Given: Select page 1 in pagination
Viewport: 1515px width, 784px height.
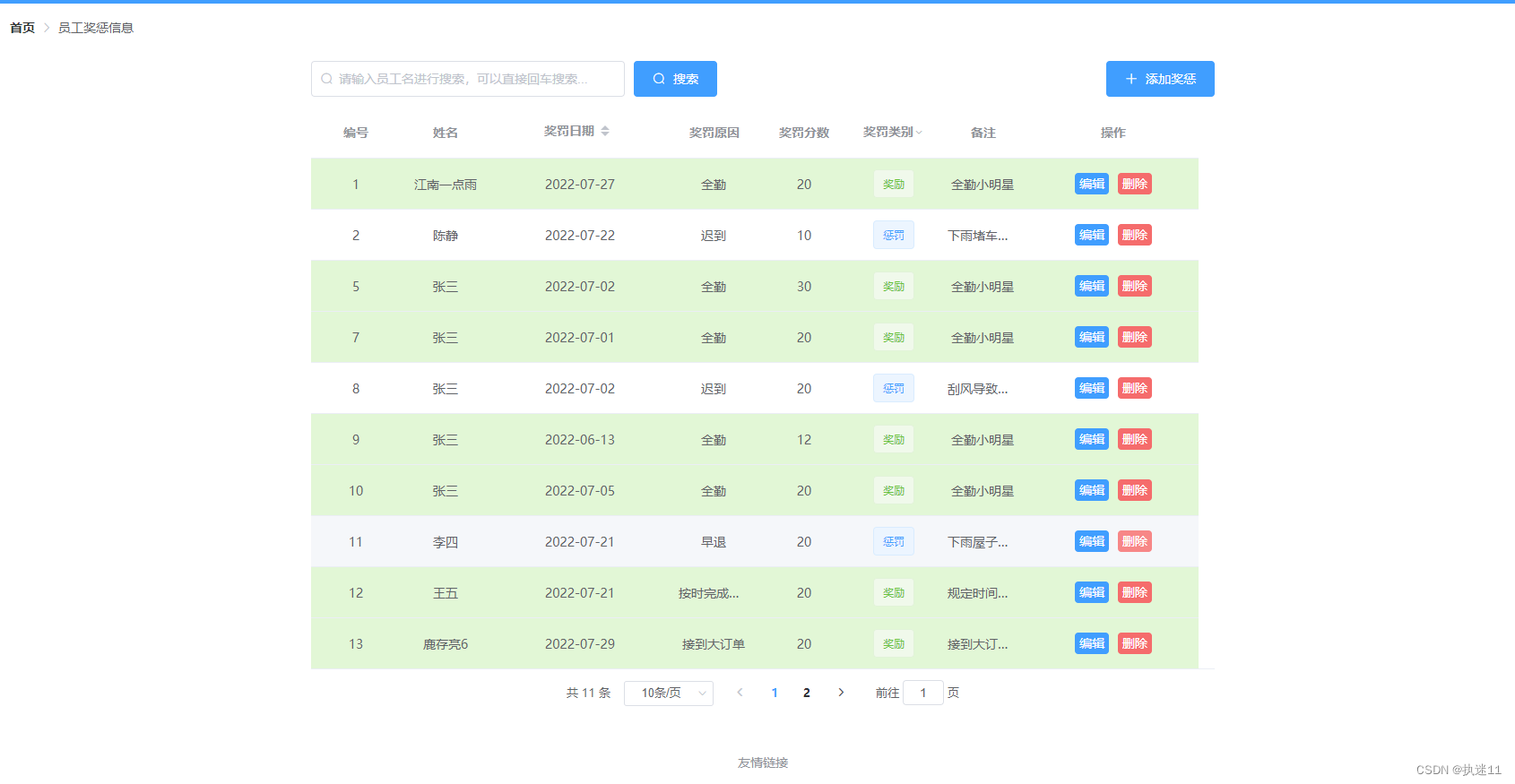Looking at the screenshot, I should click(775, 693).
